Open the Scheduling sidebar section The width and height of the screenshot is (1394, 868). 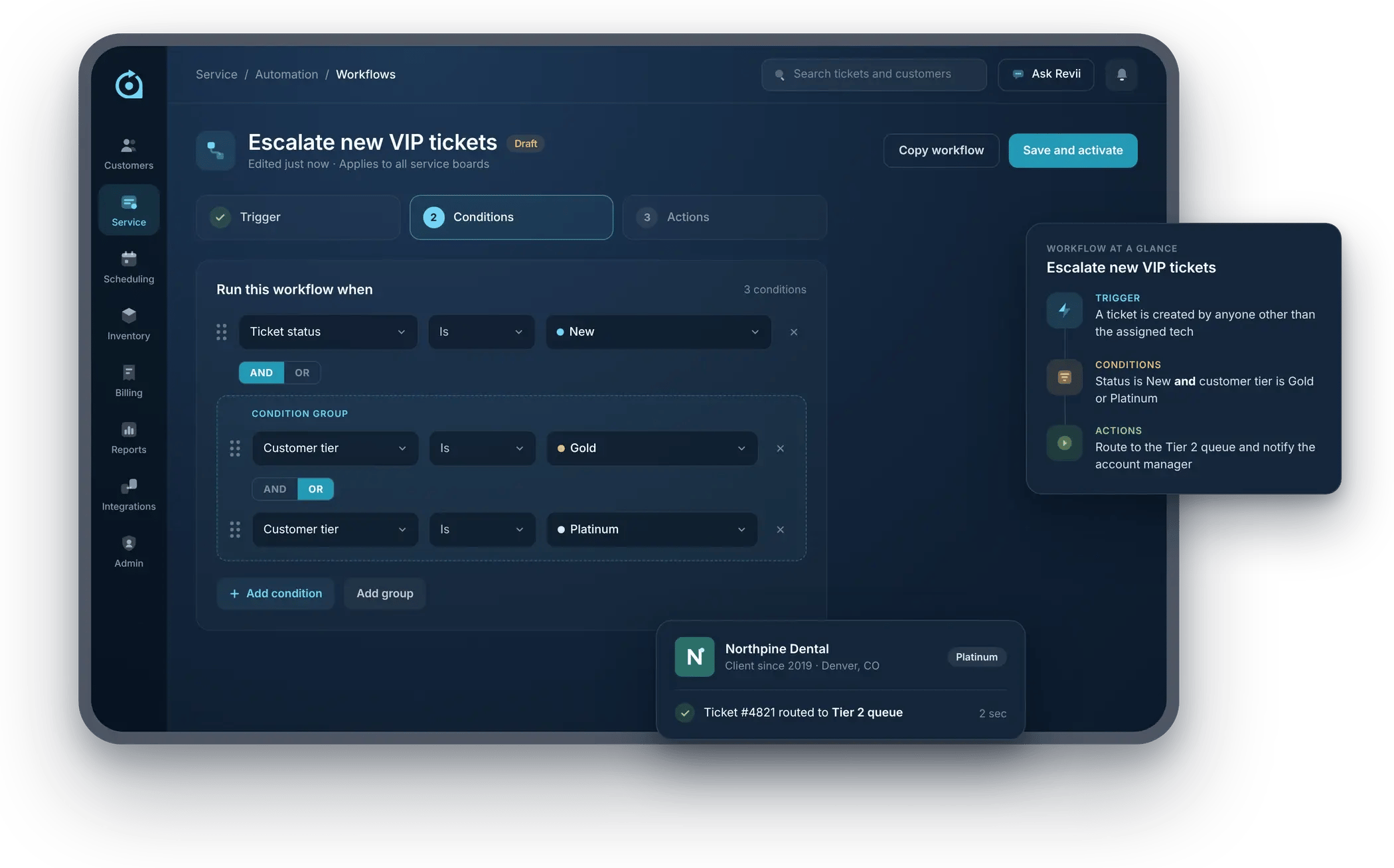click(129, 267)
